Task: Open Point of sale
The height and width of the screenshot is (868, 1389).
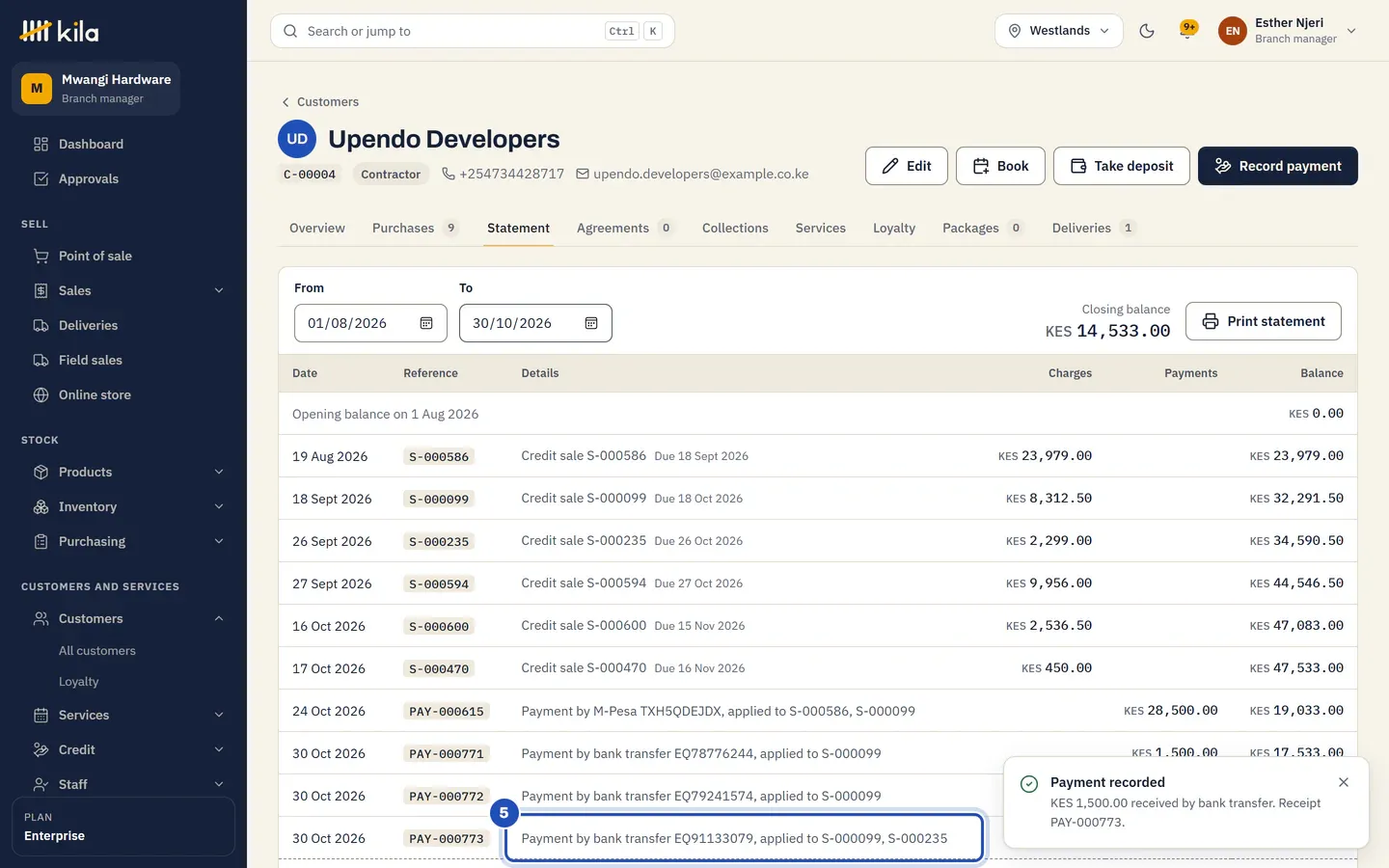Action: (123, 256)
